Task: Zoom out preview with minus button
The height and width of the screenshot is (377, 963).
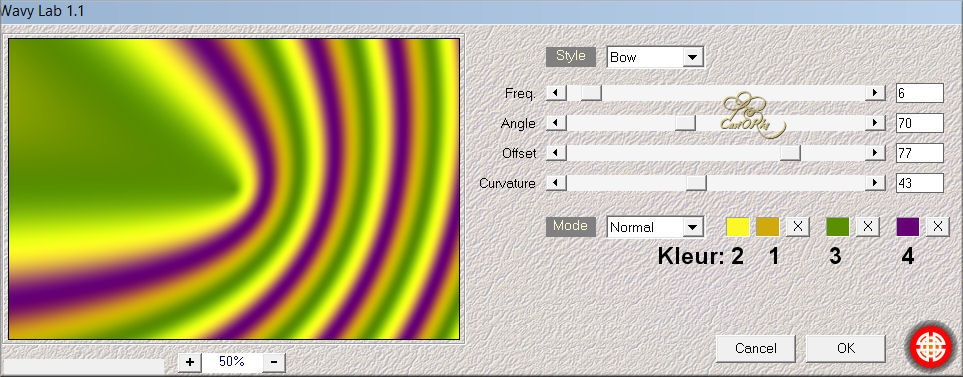Action: [274, 362]
